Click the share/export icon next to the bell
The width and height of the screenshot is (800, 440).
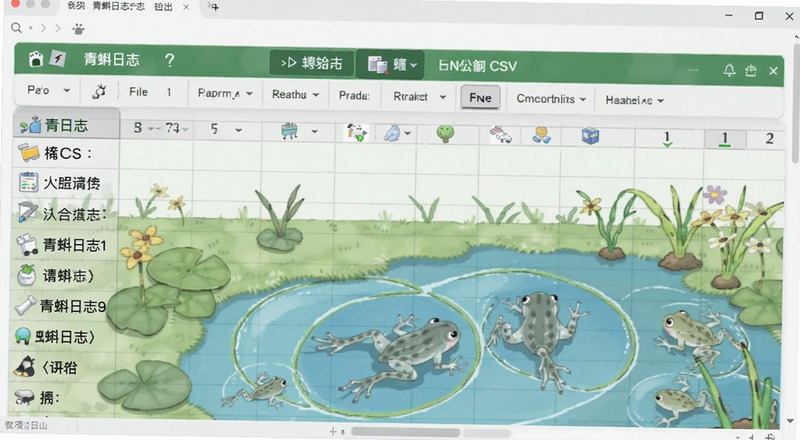pyautogui.click(x=751, y=70)
